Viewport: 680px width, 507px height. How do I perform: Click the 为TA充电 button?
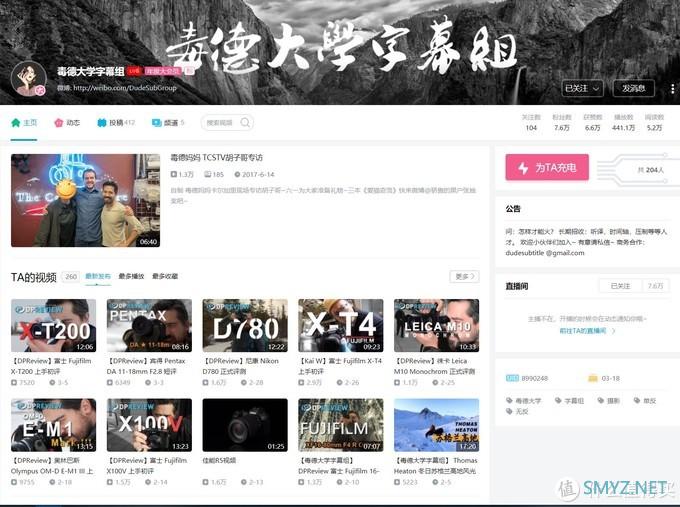tap(547, 167)
